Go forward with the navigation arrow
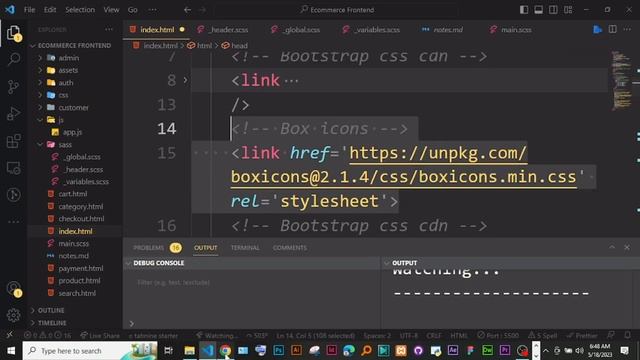 202,10
